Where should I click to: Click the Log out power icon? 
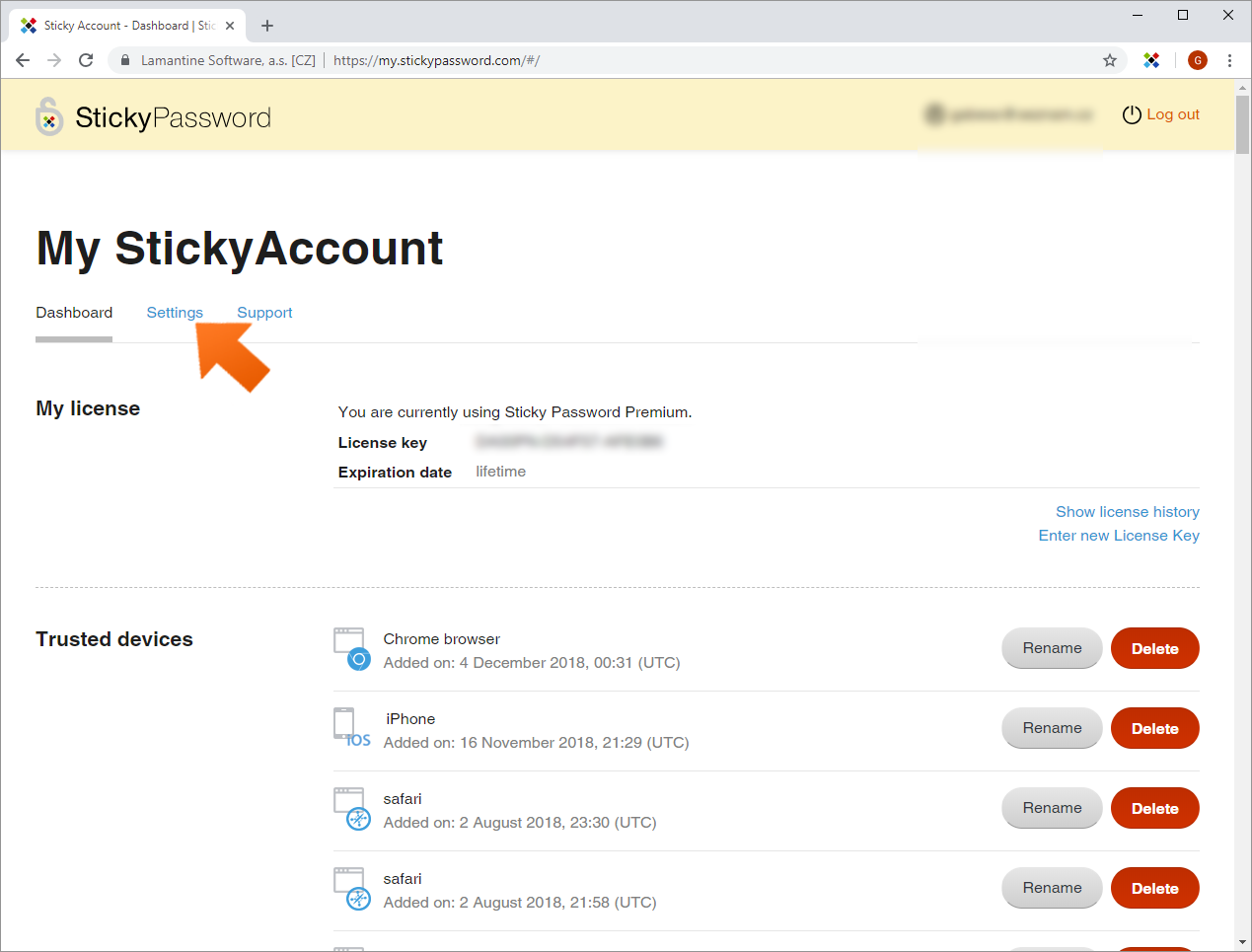tap(1132, 114)
